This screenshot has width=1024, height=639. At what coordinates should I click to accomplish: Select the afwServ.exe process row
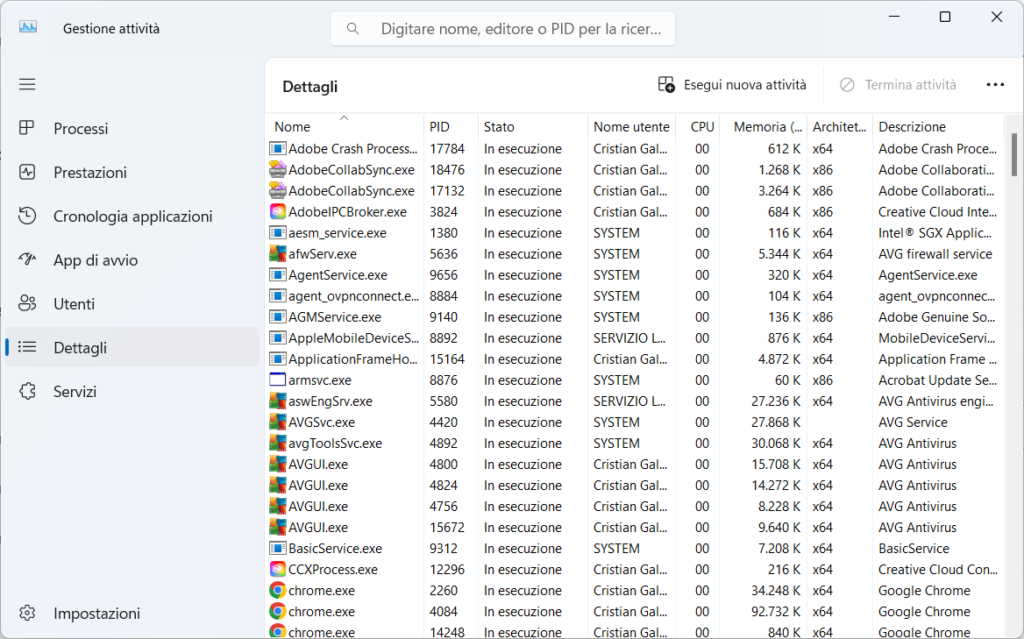(x=322, y=254)
